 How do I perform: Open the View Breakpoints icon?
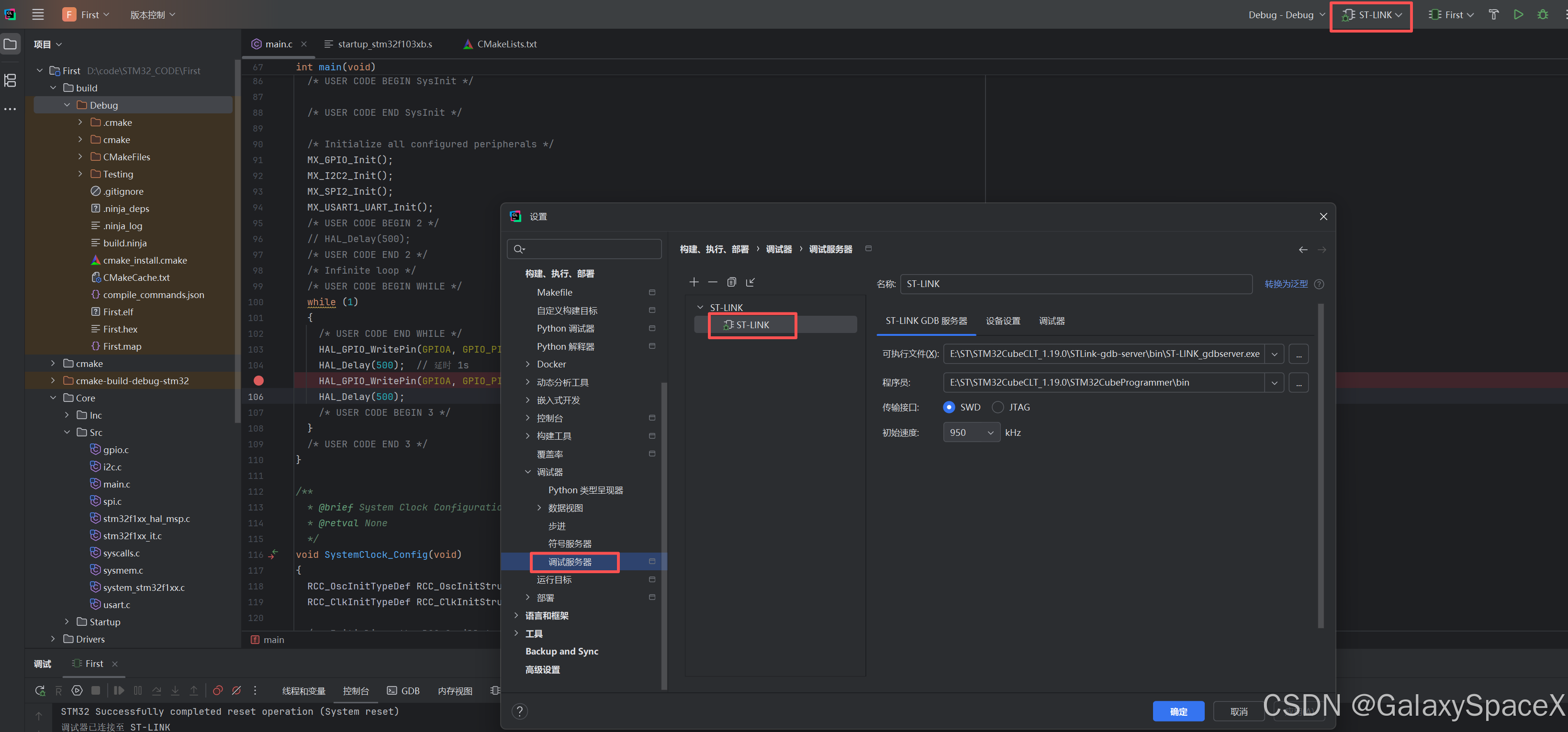(x=217, y=691)
